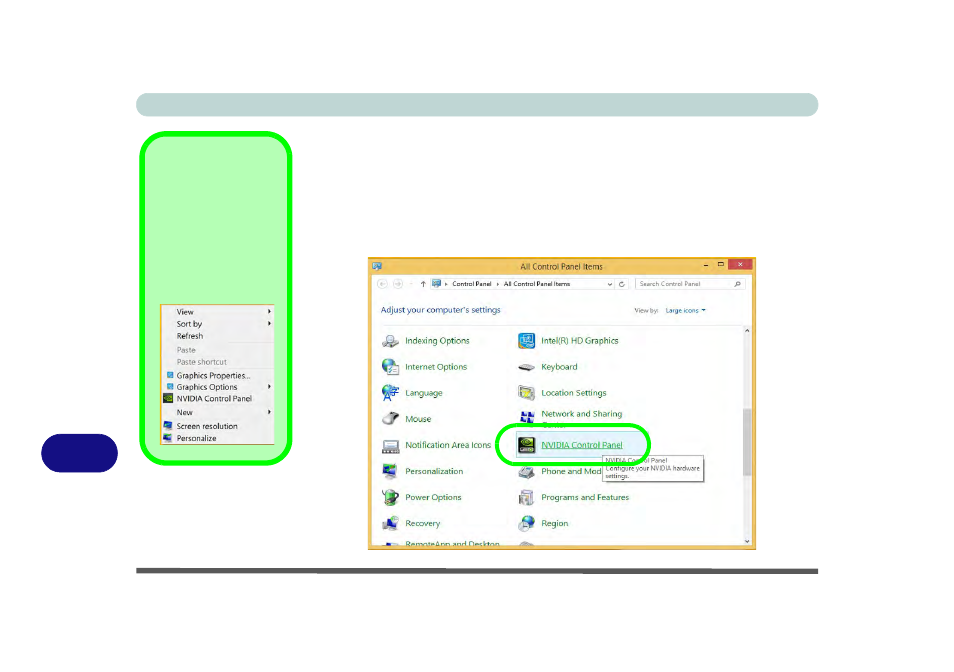
Task: Click the Control Panel window title bar icon
Action: pyautogui.click(x=377, y=266)
